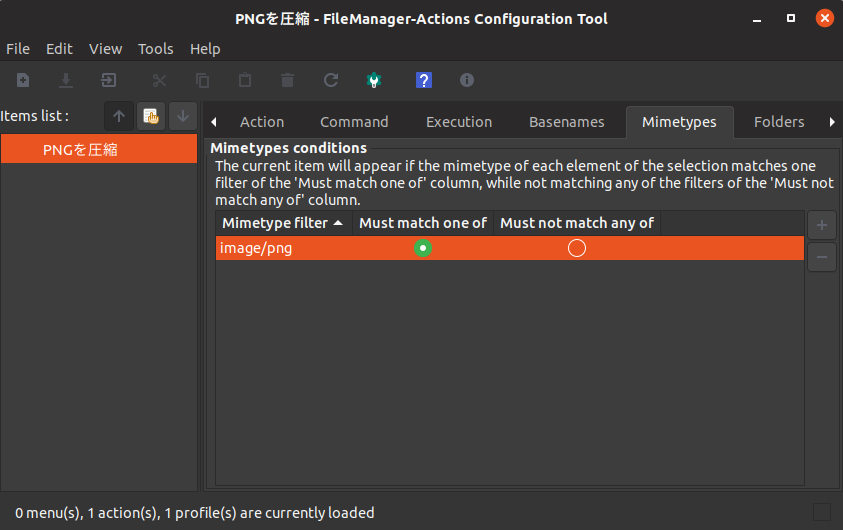This screenshot has width=843, height=530.
Task: Click the delete trash toolbar icon
Action: coord(288,80)
